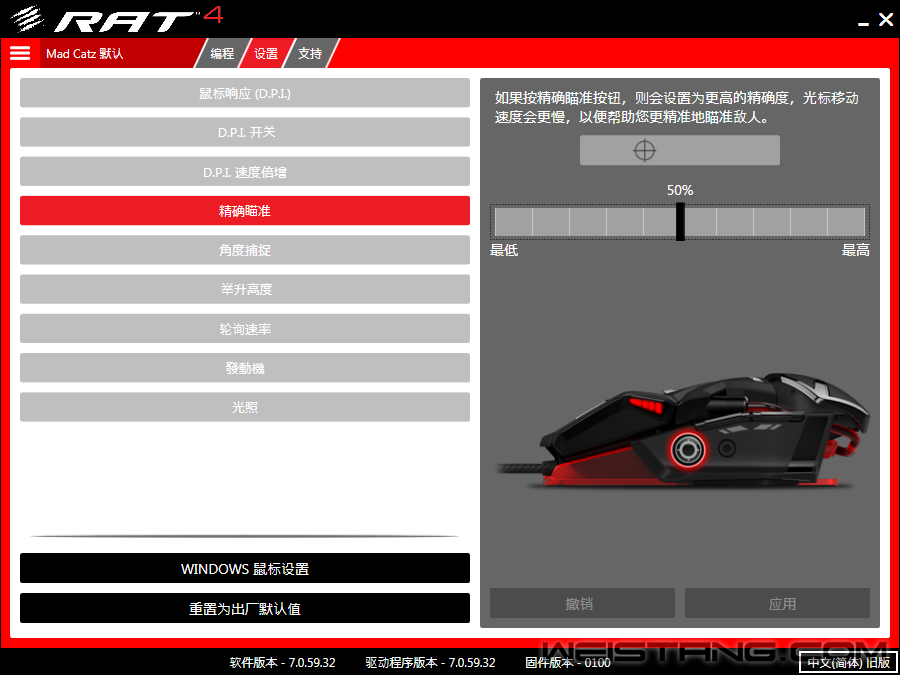Click the RAT 4 logo
The height and width of the screenshot is (675, 900).
pyautogui.click(x=118, y=20)
